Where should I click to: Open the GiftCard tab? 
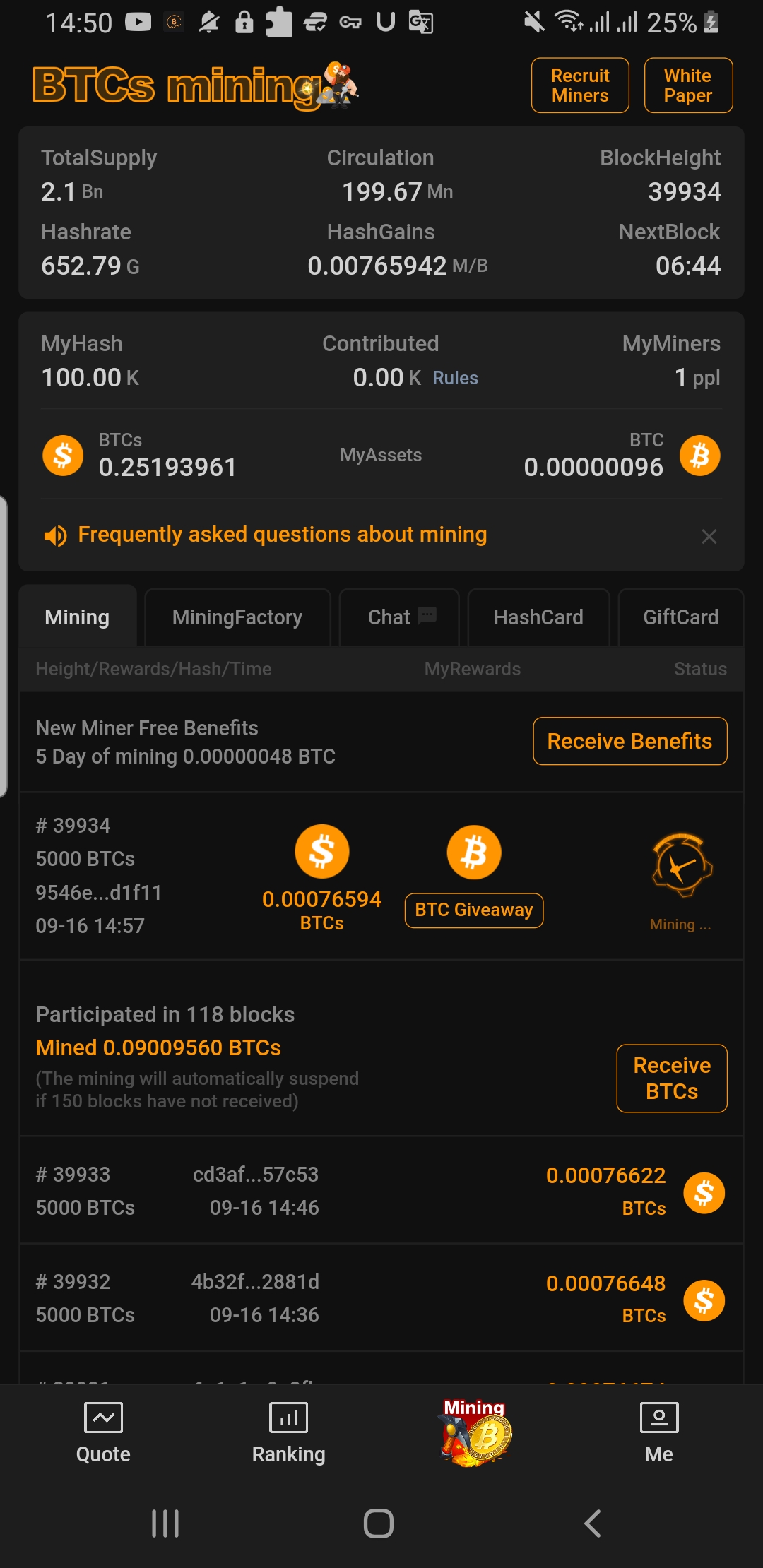click(x=680, y=617)
